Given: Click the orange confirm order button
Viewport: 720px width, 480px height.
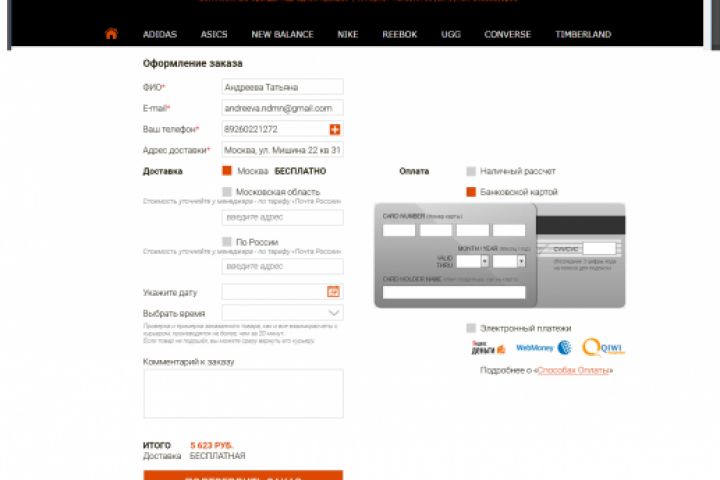Looking at the screenshot, I should click(243, 475).
